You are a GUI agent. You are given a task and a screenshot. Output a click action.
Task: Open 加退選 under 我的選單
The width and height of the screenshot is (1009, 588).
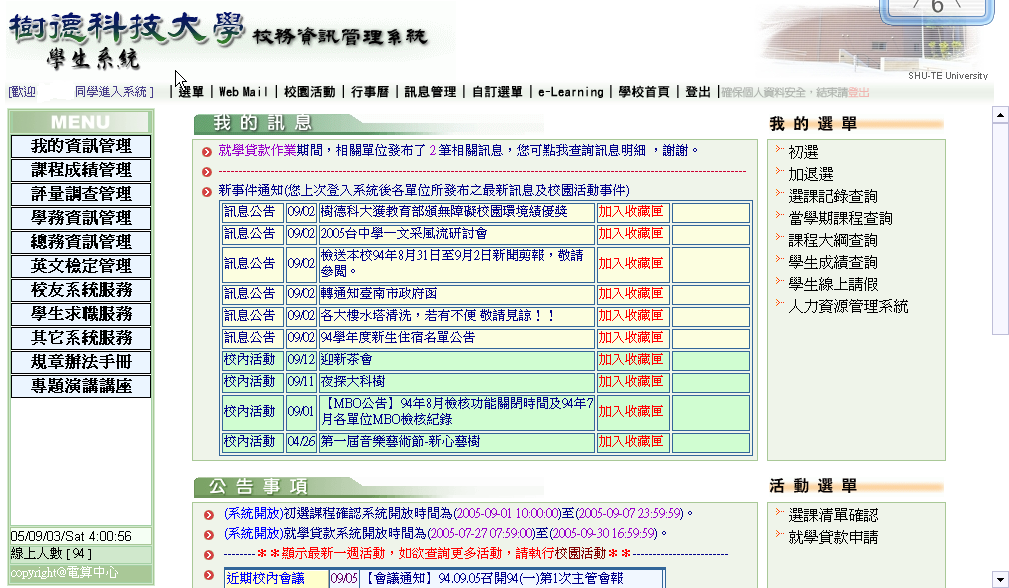pyautogui.click(x=810, y=174)
